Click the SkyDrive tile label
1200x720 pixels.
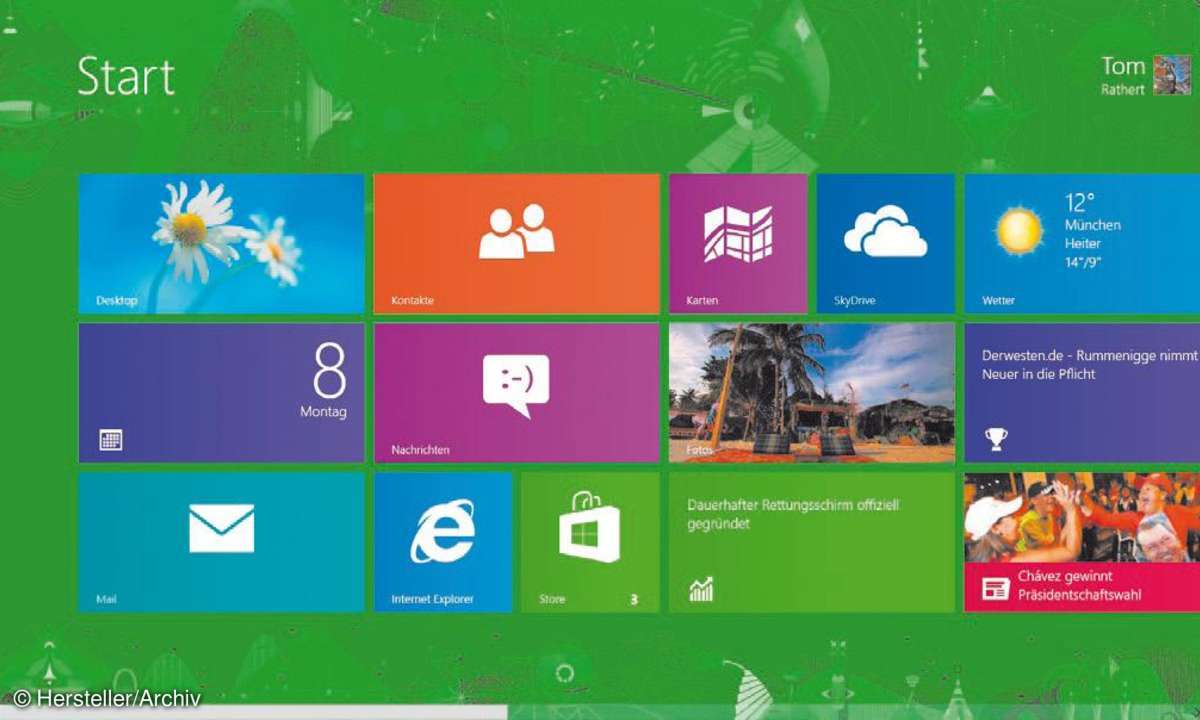click(854, 300)
